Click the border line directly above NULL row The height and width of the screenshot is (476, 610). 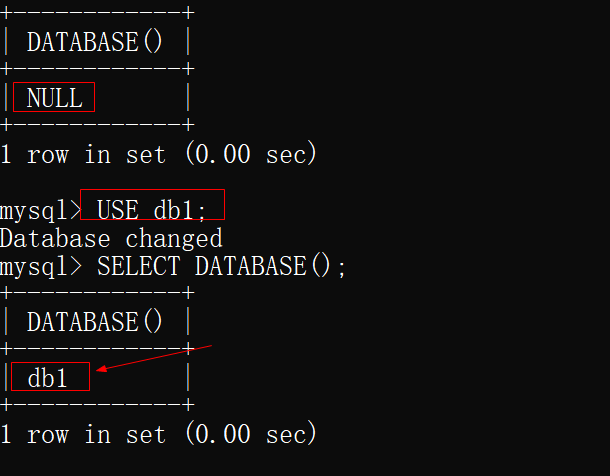tap(97, 69)
